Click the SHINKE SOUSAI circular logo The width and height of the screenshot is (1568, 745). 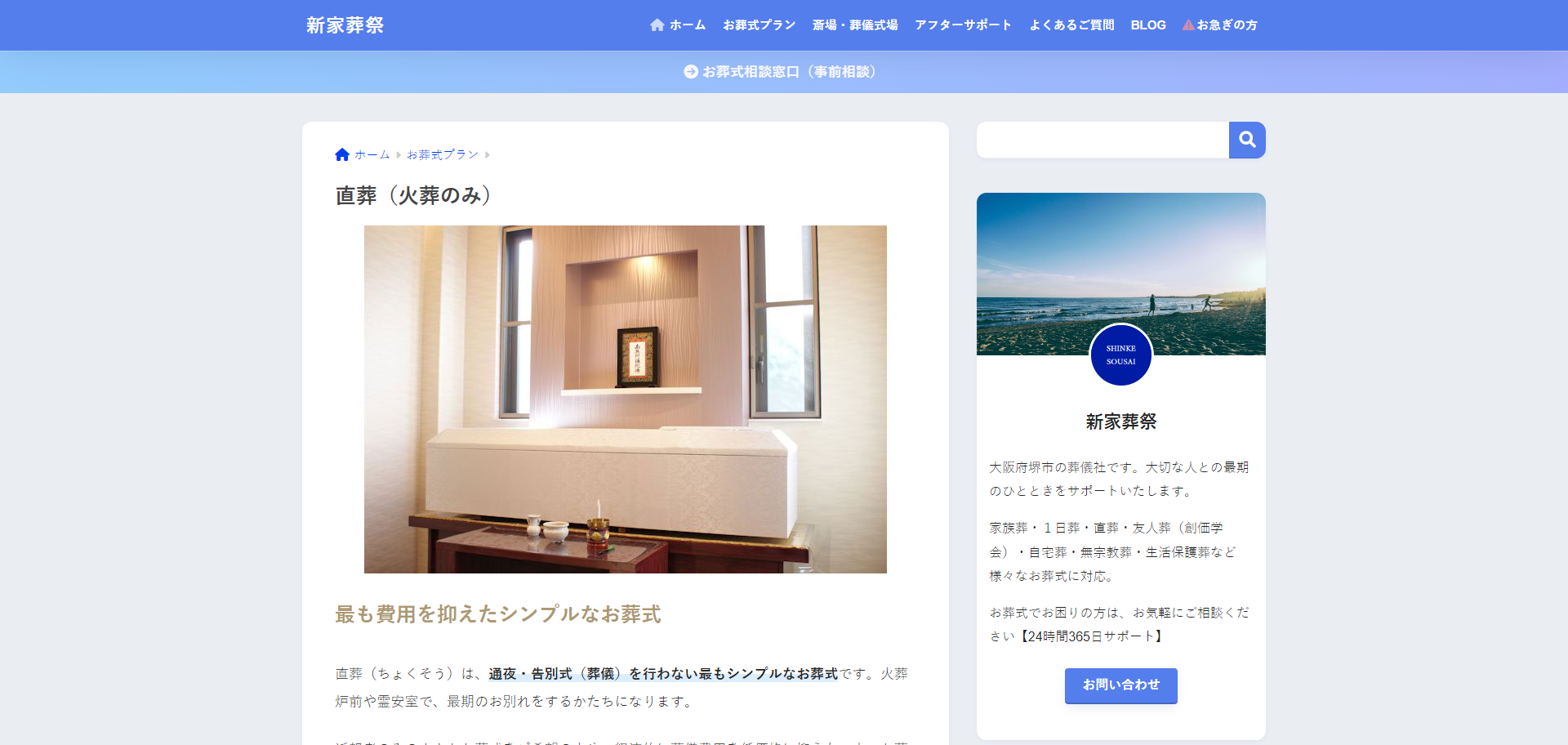pyautogui.click(x=1120, y=355)
